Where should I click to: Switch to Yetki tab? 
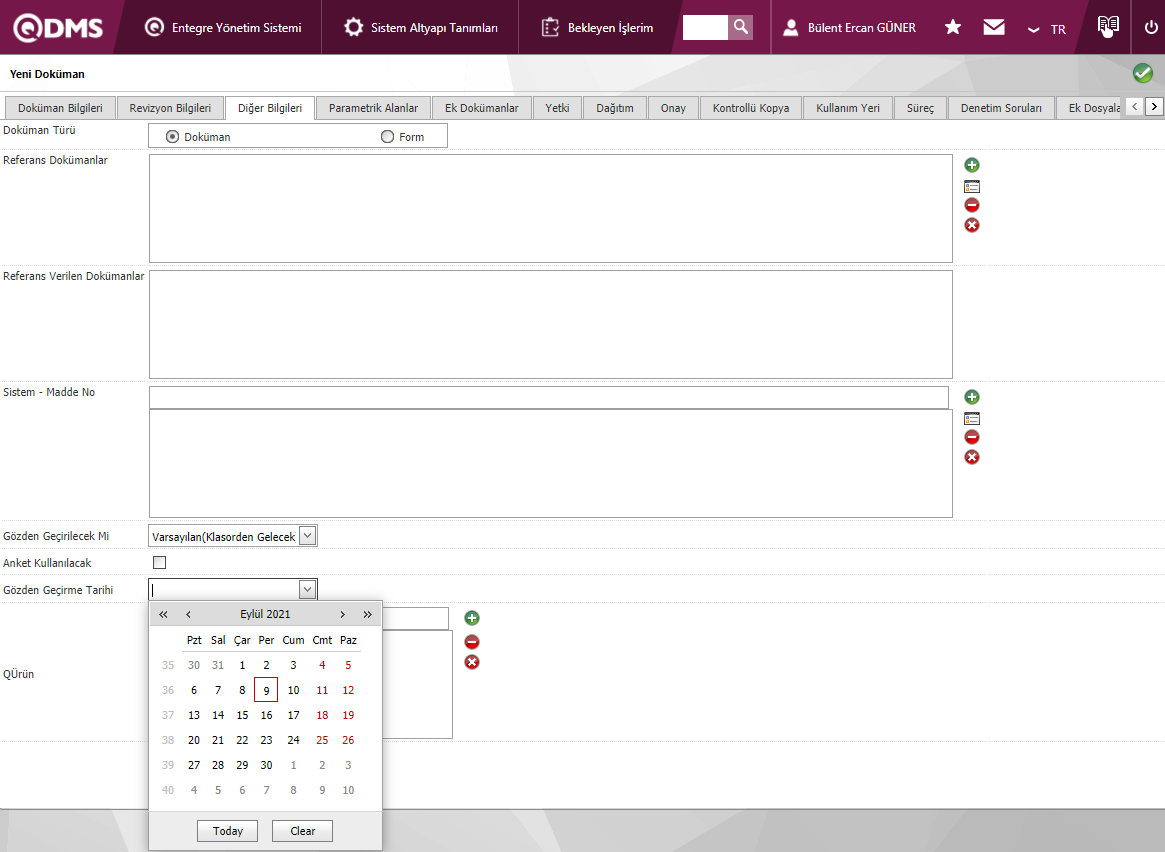coord(557,108)
